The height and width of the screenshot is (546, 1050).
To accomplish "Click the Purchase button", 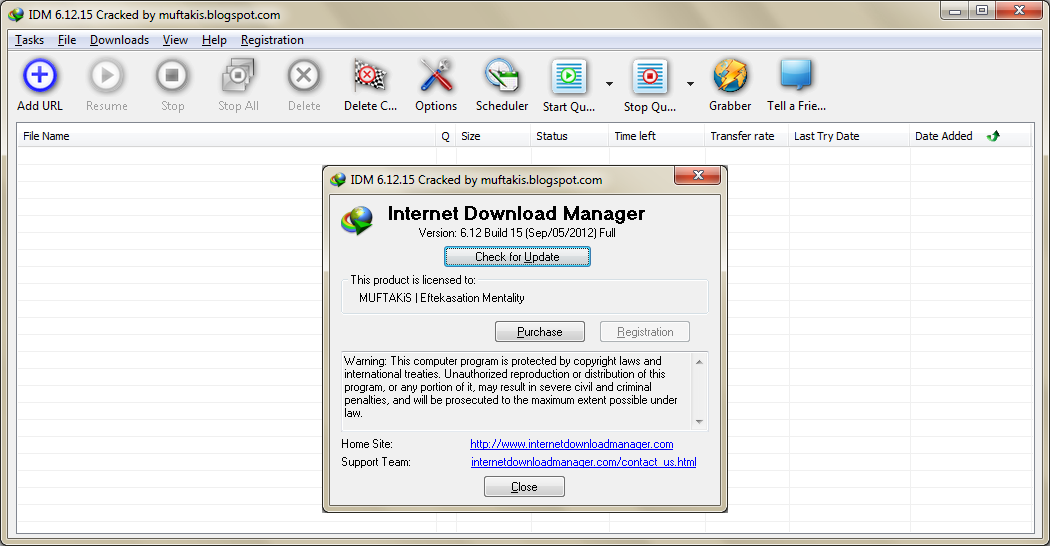I will pyautogui.click(x=540, y=332).
